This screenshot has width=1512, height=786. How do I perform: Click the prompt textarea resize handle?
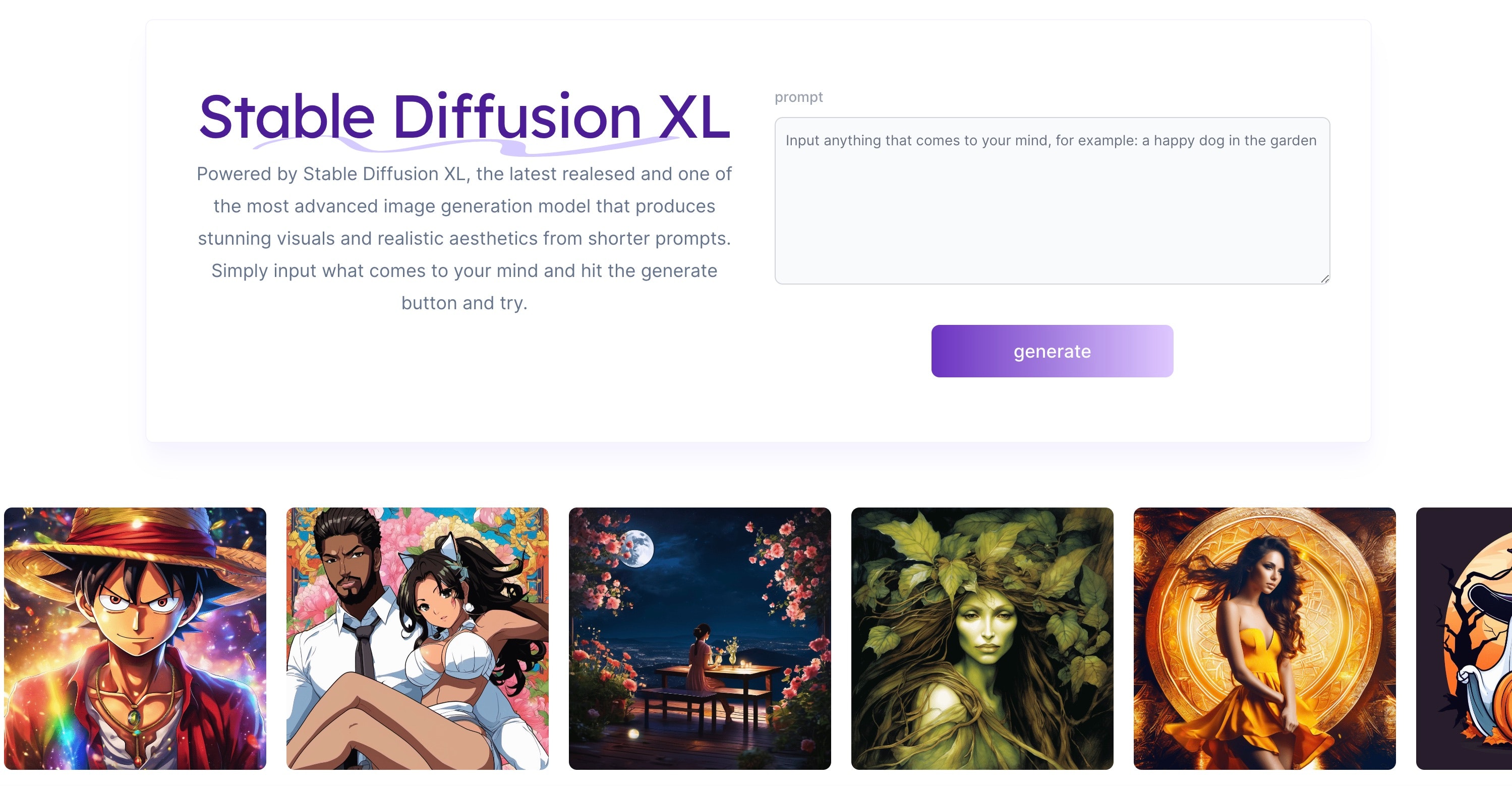(x=1325, y=279)
